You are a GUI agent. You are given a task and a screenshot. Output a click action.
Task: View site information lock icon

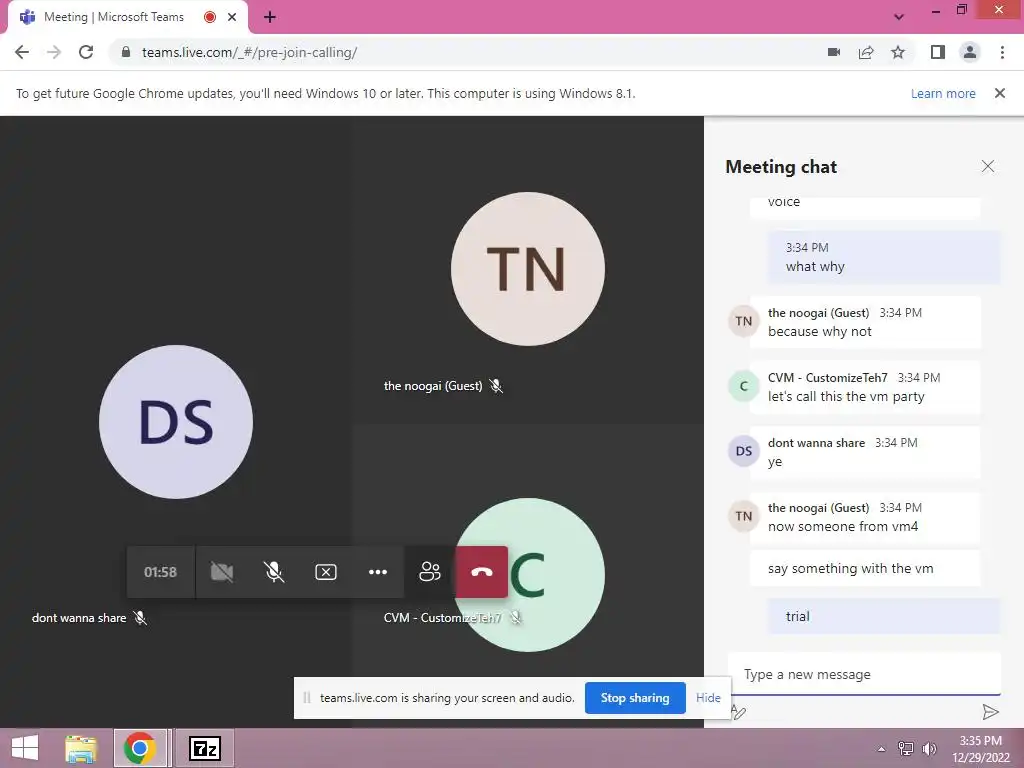(x=126, y=52)
